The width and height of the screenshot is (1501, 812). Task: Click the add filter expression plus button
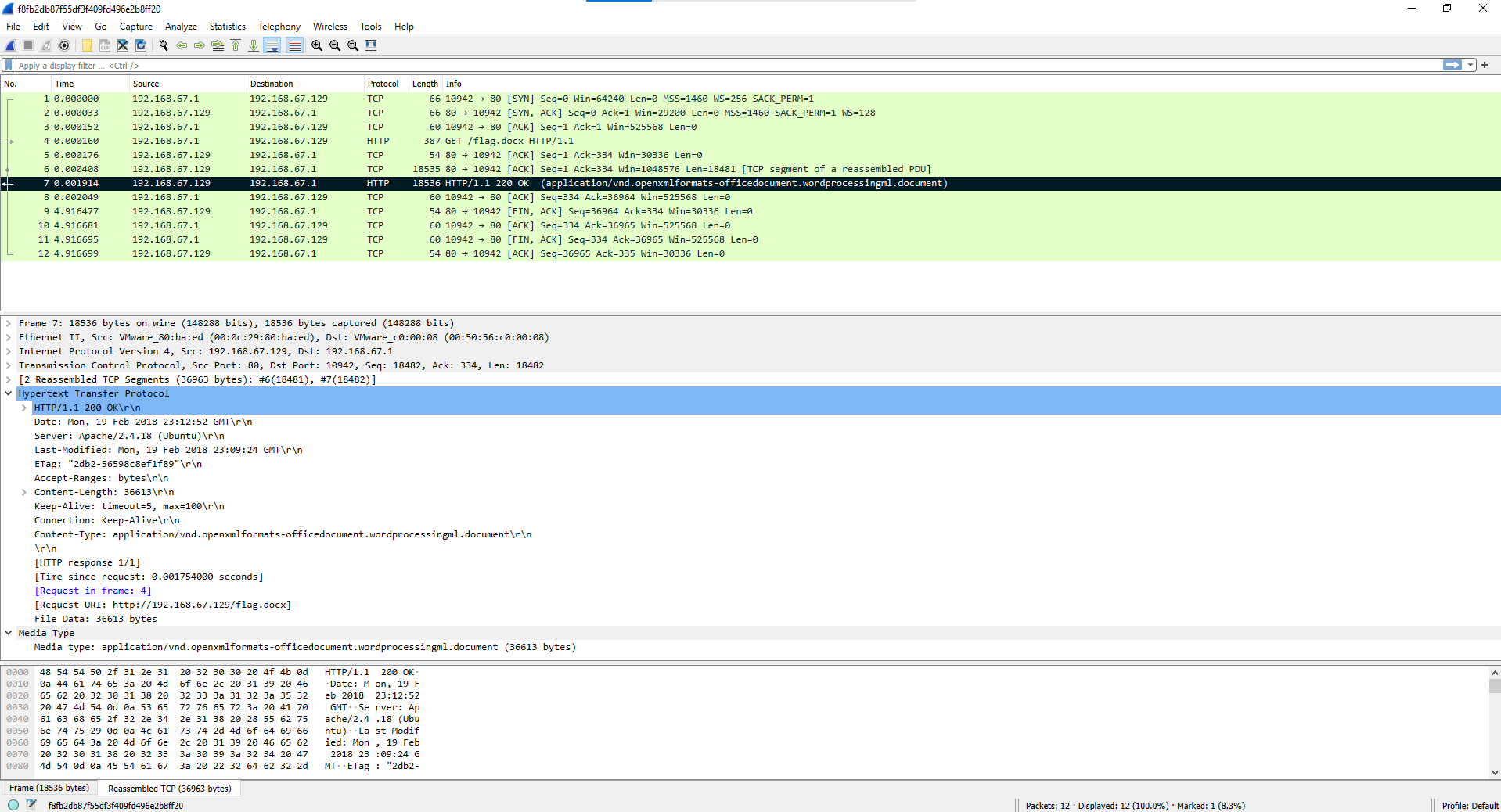click(1485, 66)
